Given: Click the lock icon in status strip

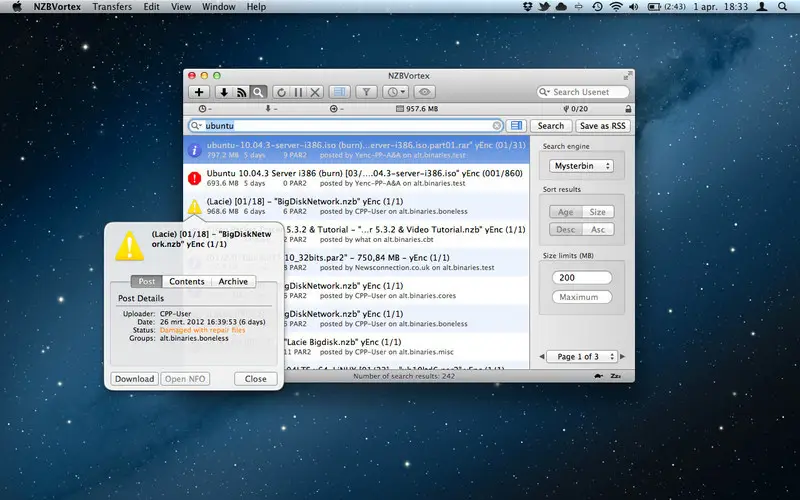Looking at the screenshot, I should 628,109.
